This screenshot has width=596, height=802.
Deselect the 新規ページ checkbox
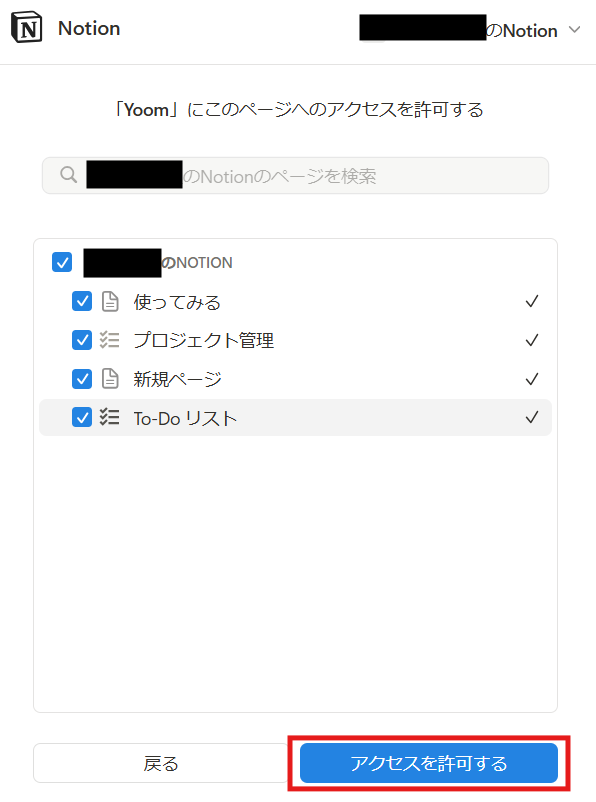pyautogui.click(x=82, y=379)
